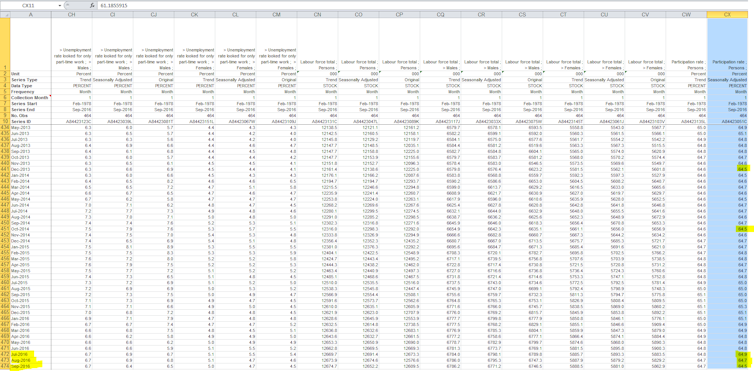Select row header 1
Screen dimensions: 754x371
point(5,44)
